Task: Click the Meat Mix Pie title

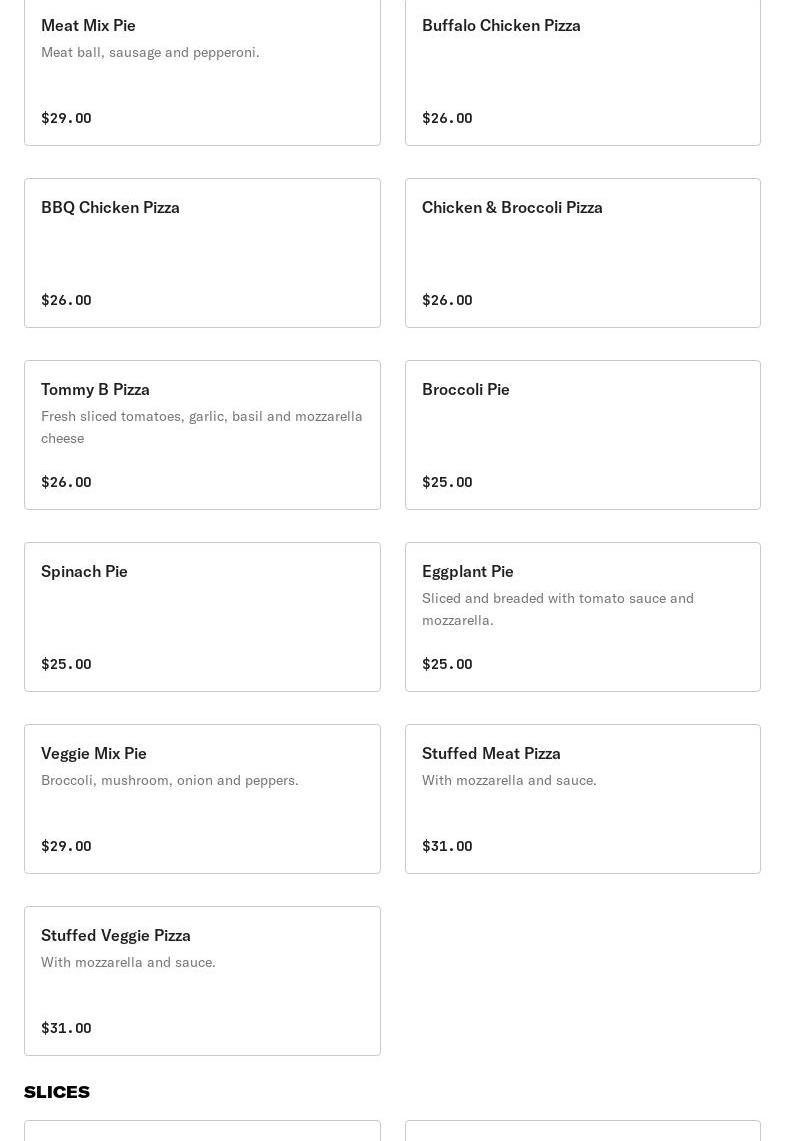Action: tap(88, 25)
